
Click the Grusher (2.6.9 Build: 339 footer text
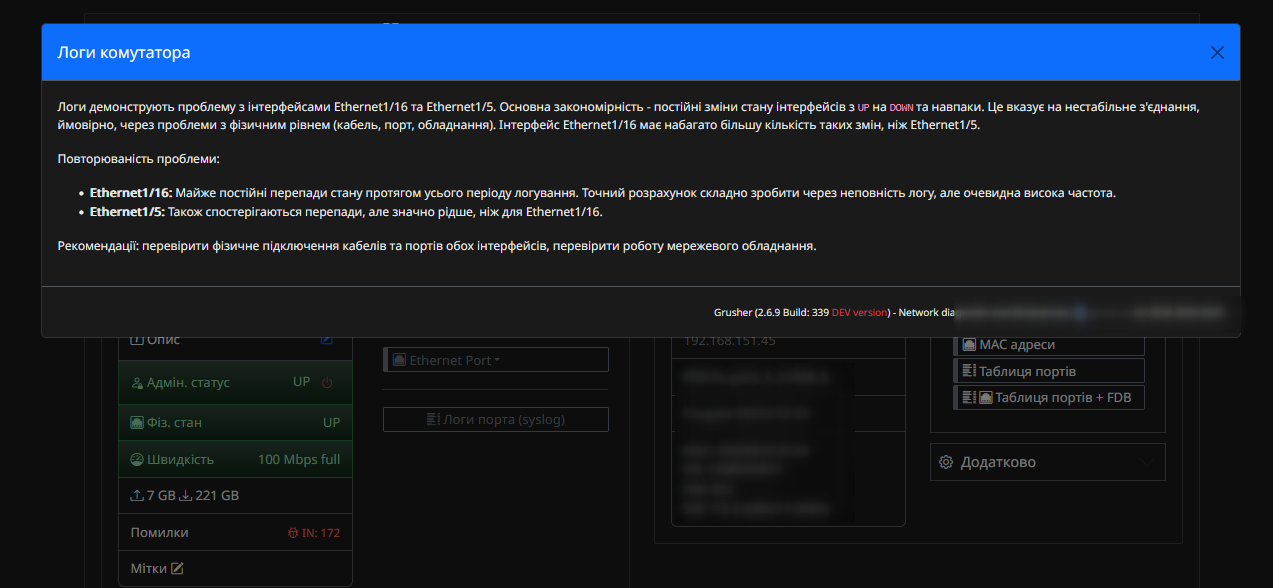point(771,312)
